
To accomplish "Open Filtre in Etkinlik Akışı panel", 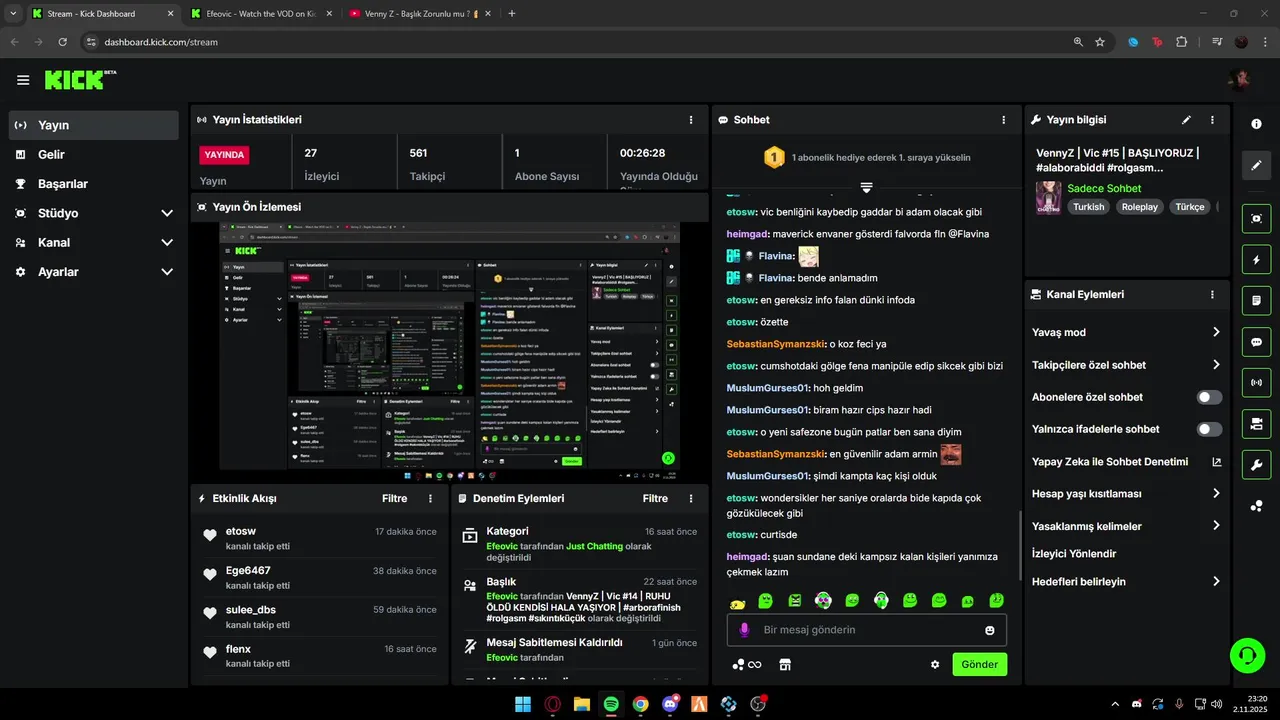I will pos(394,498).
